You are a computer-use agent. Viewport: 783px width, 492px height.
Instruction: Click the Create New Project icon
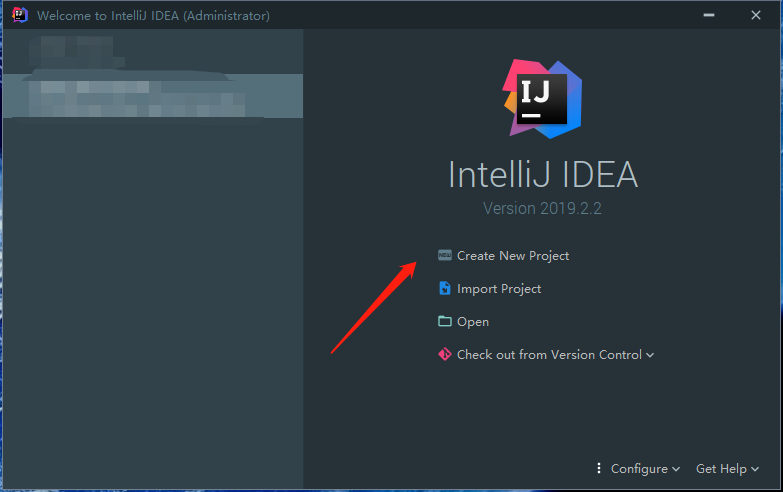click(444, 255)
